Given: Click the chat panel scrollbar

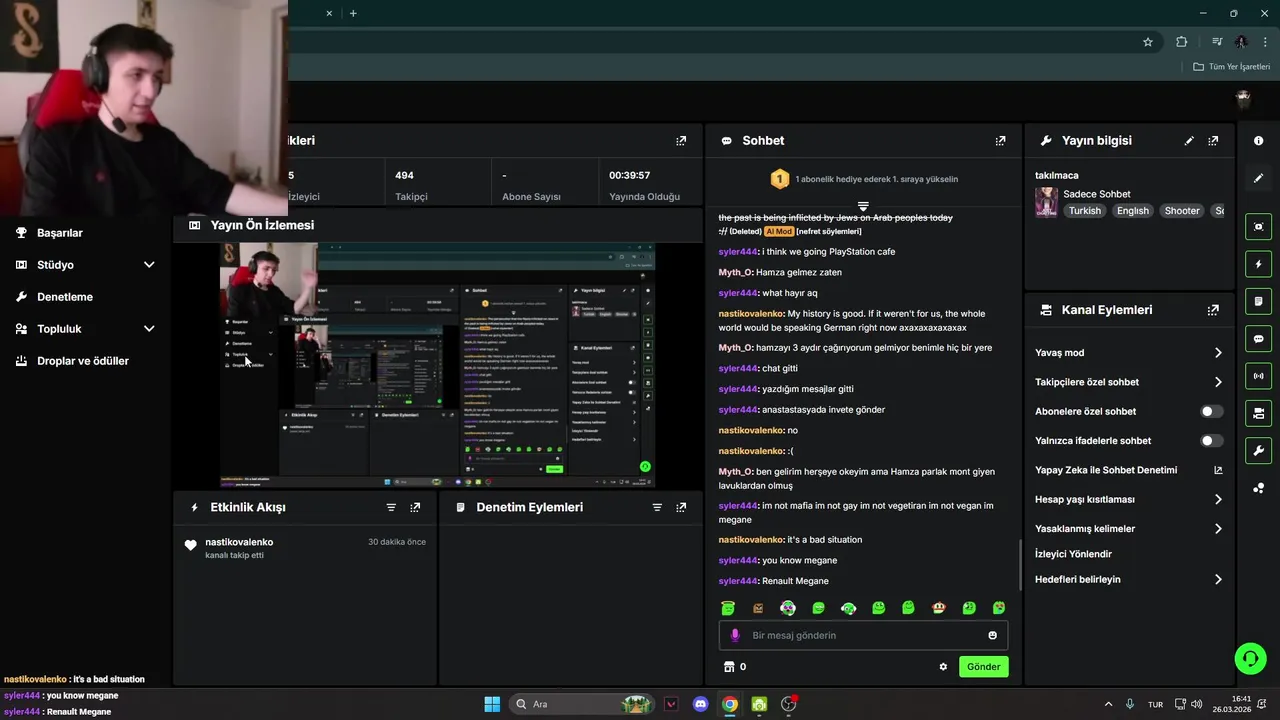Looking at the screenshot, I should pyautogui.click(x=1020, y=565).
